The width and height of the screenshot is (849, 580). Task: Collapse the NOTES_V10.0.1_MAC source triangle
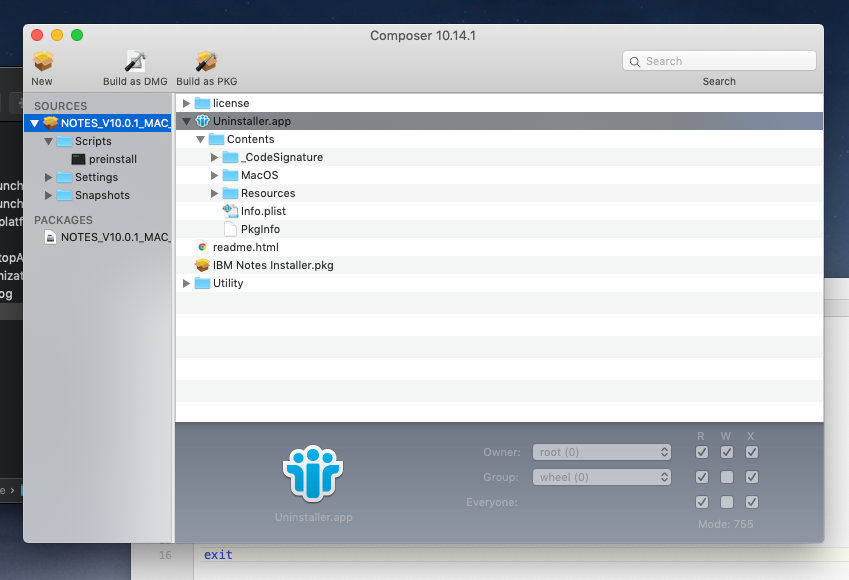[35, 123]
